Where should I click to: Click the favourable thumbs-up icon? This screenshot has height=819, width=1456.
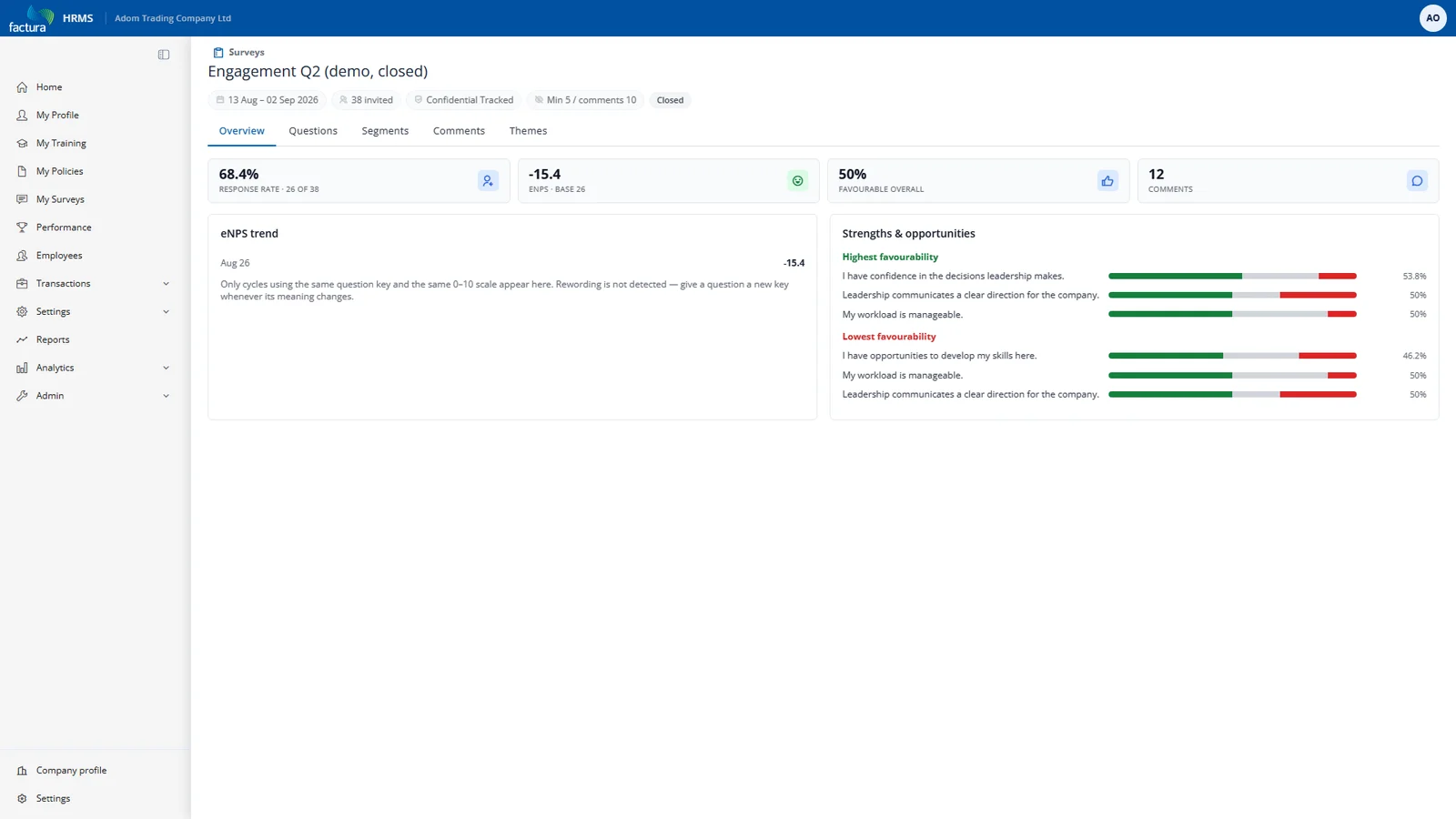click(1107, 181)
